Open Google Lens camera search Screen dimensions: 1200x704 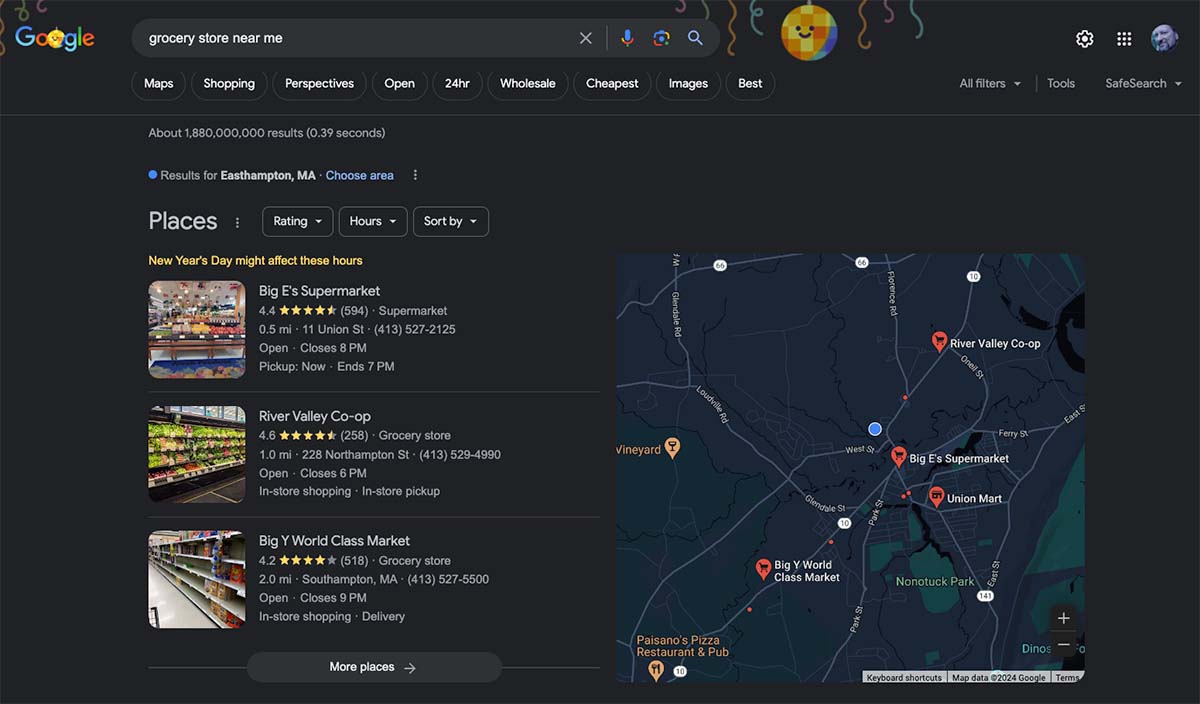click(x=661, y=37)
